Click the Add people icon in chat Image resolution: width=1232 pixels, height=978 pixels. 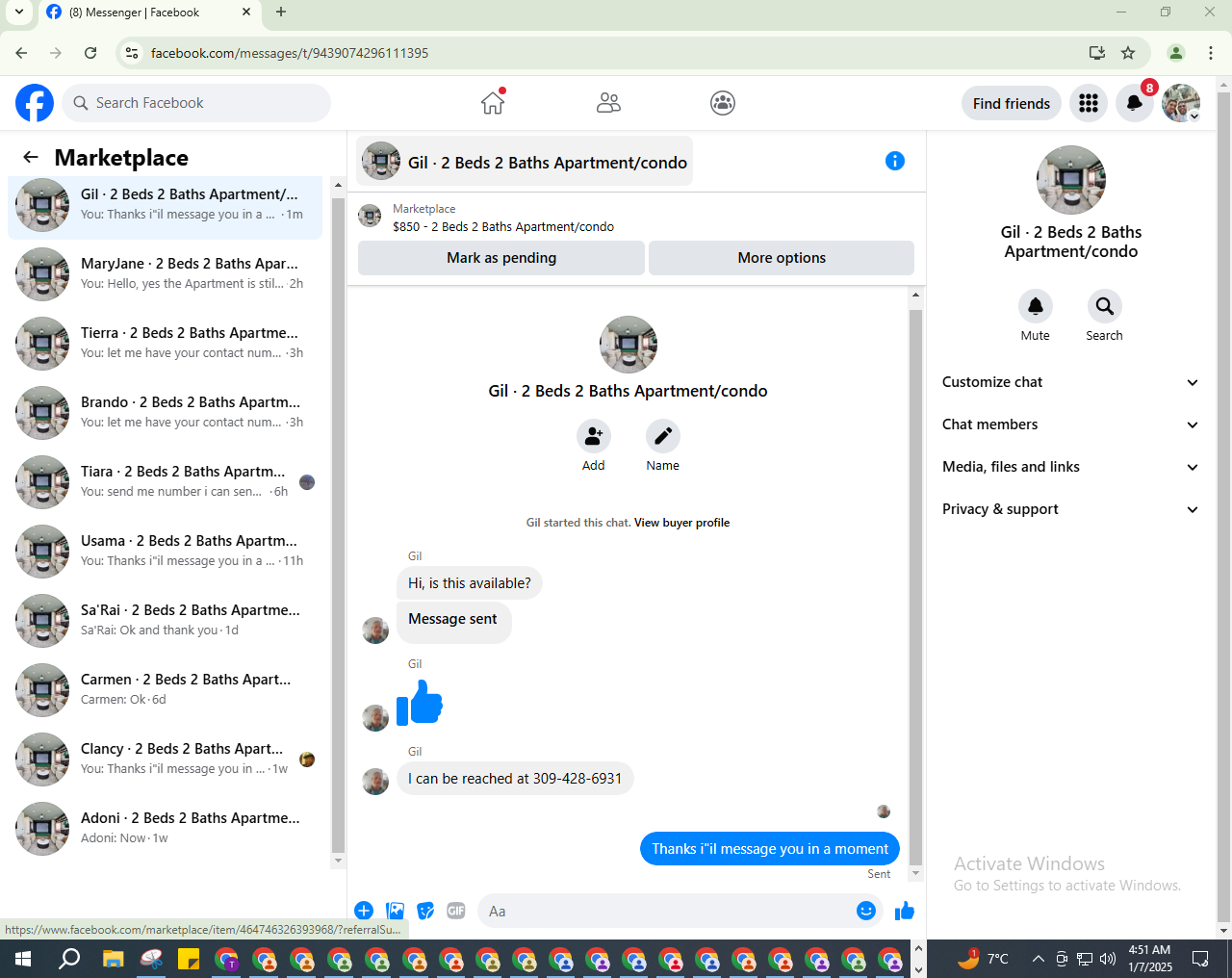click(x=594, y=436)
